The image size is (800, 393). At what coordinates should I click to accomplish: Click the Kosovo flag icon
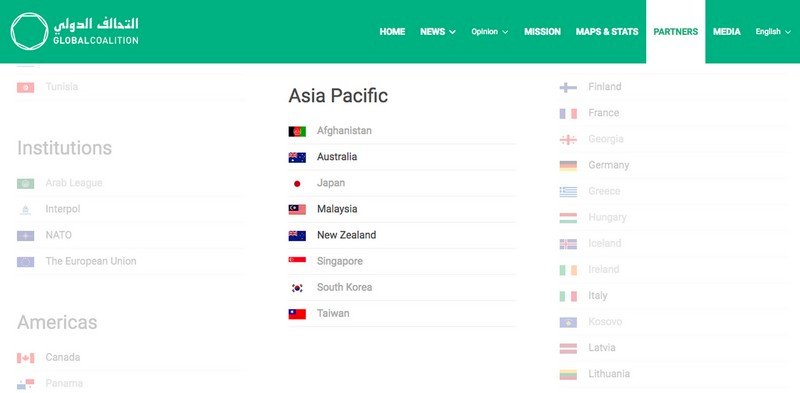[568, 322]
